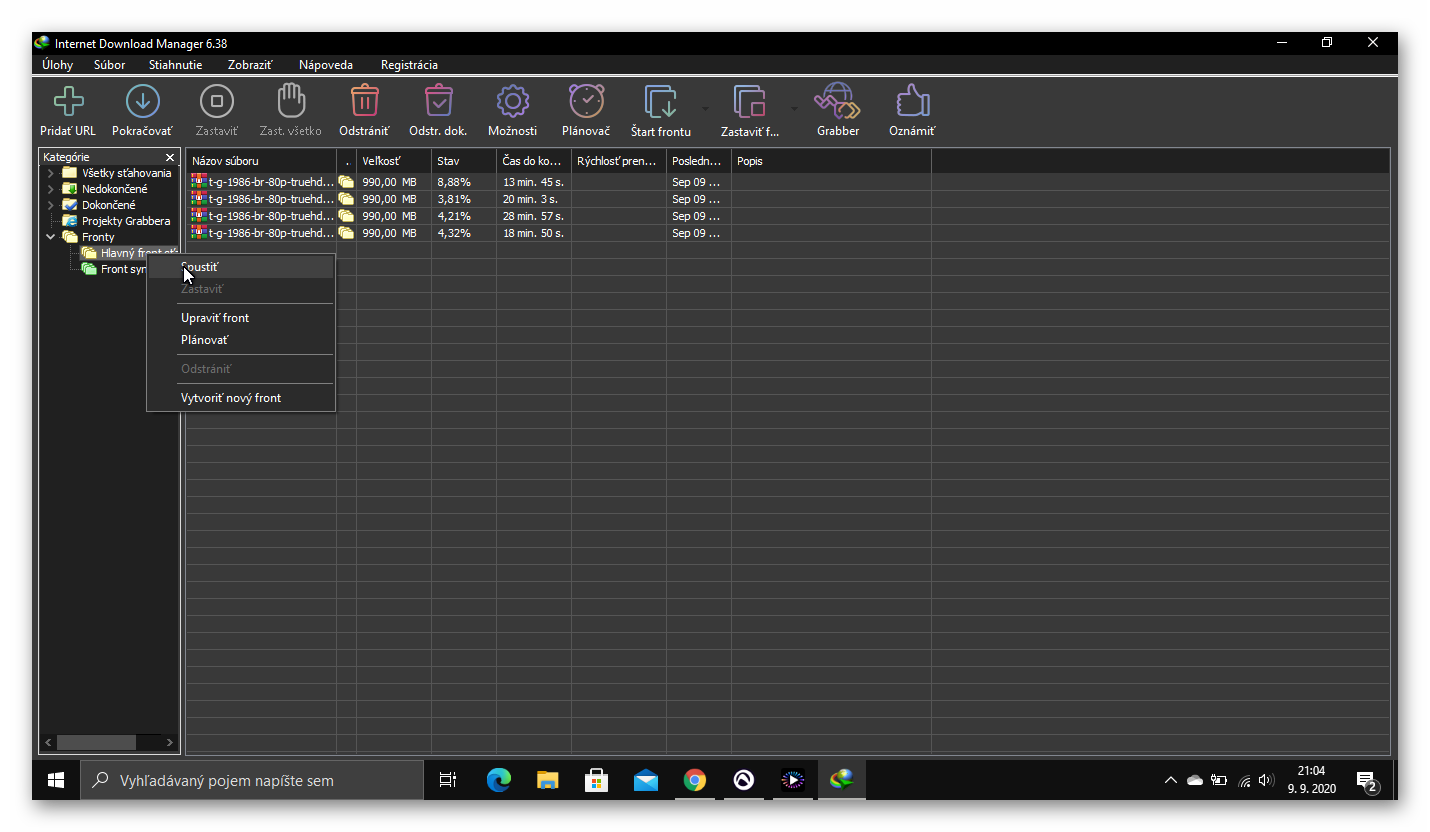1430x832 pixels.
Task: Choose Spustiť from the context menu
Action: pos(200,267)
